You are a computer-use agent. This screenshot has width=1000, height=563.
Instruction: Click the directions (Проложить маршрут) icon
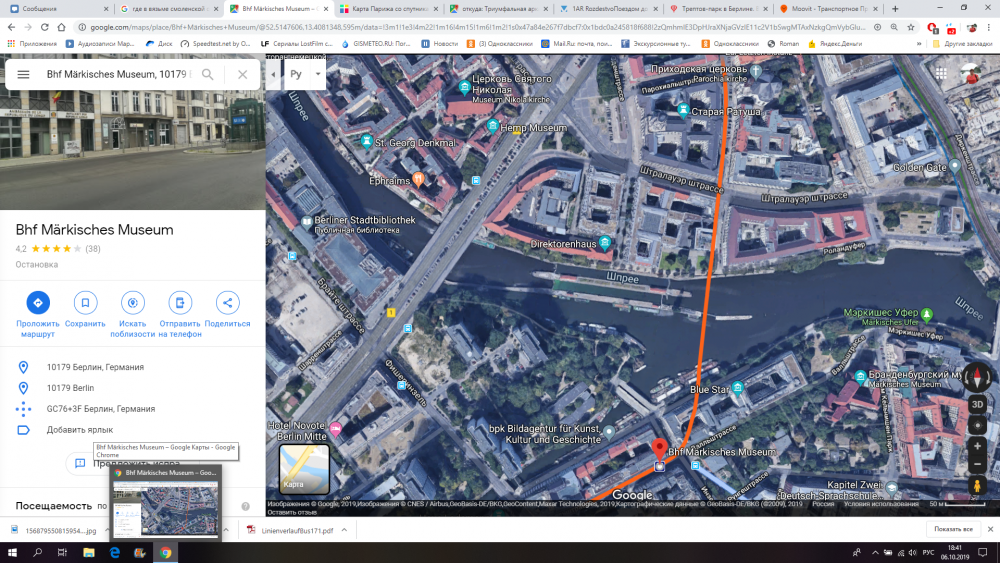tap(38, 303)
